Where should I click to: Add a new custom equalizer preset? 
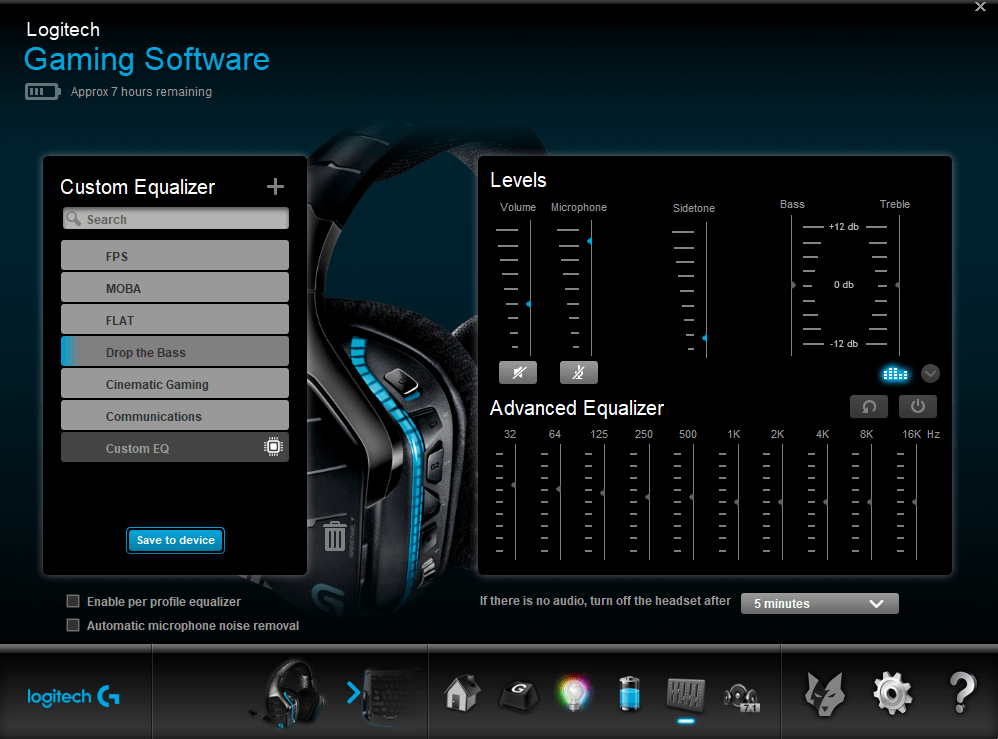click(275, 187)
